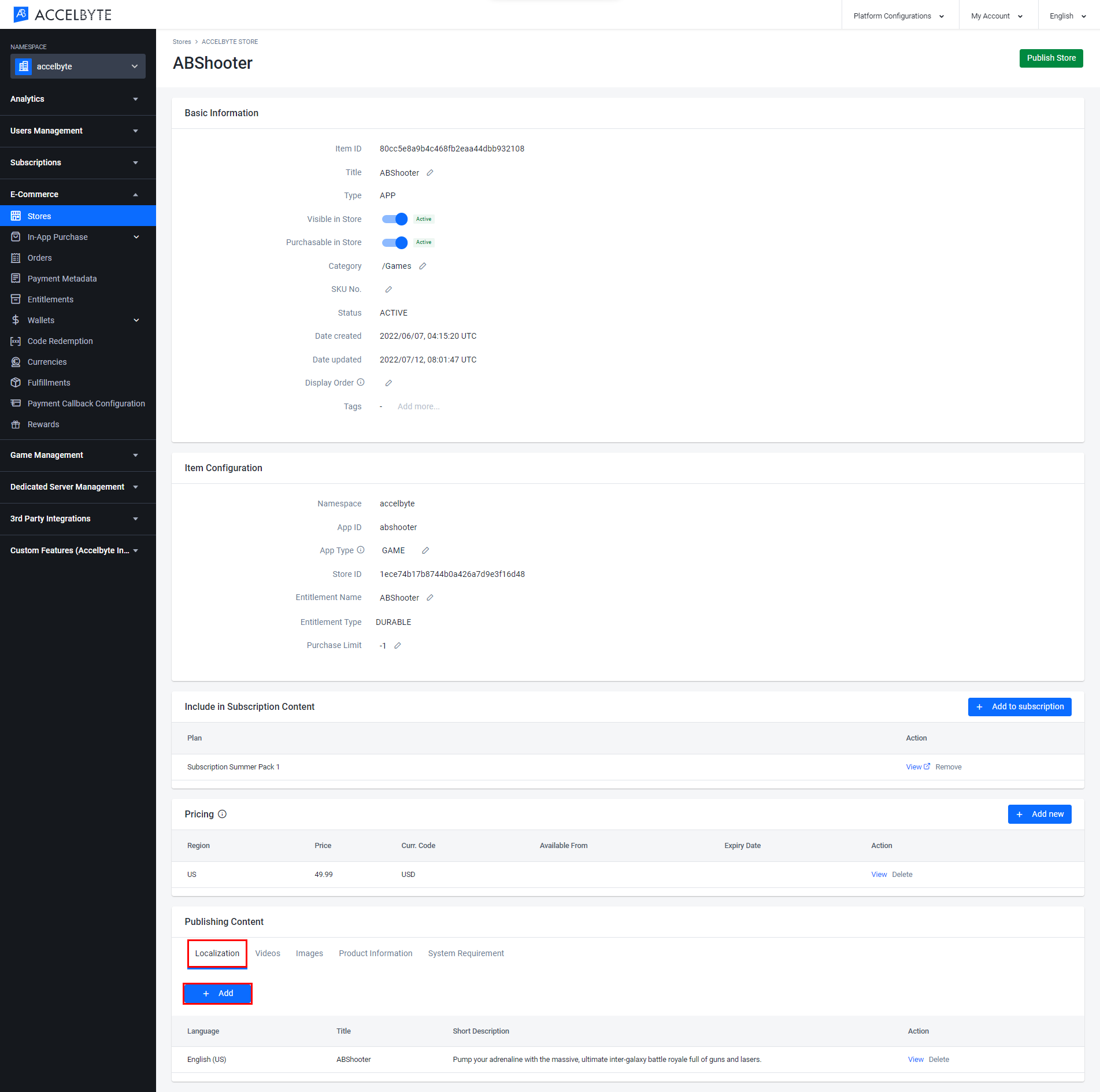
Task: Show the Display Order info tooltip icon
Action: tap(361, 382)
